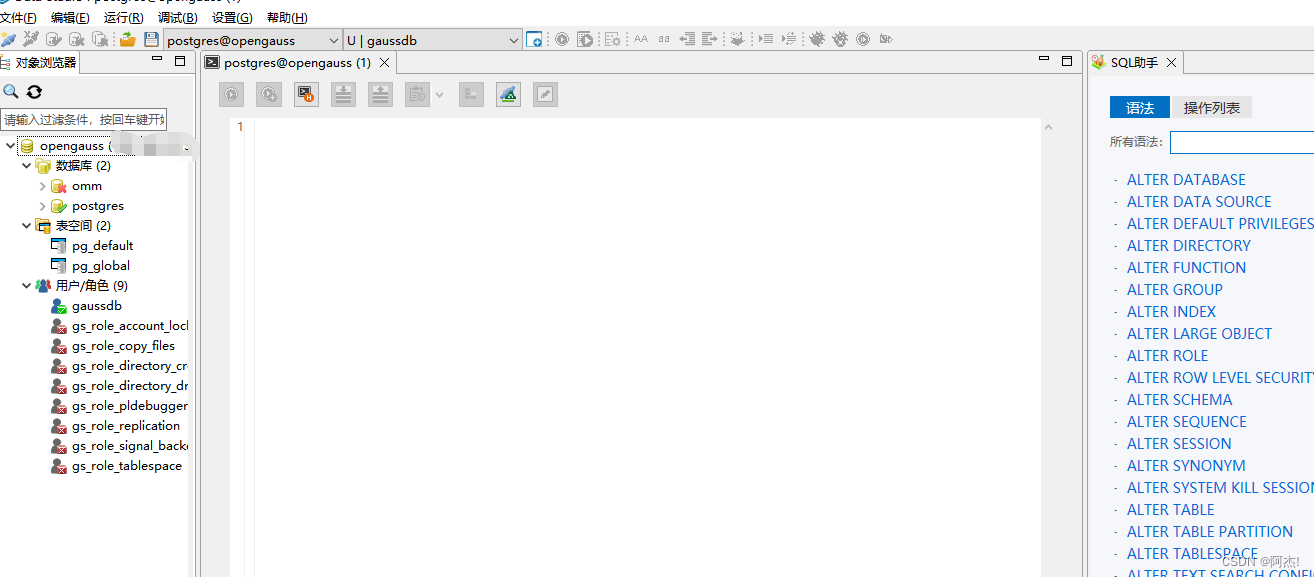
Task: Open the 文件(F) menu
Action: tap(19, 18)
